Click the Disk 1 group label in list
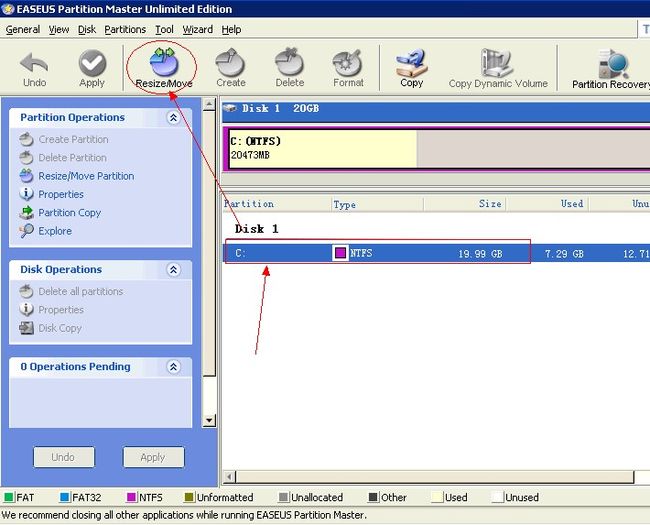The height and width of the screenshot is (525, 650). (x=256, y=229)
